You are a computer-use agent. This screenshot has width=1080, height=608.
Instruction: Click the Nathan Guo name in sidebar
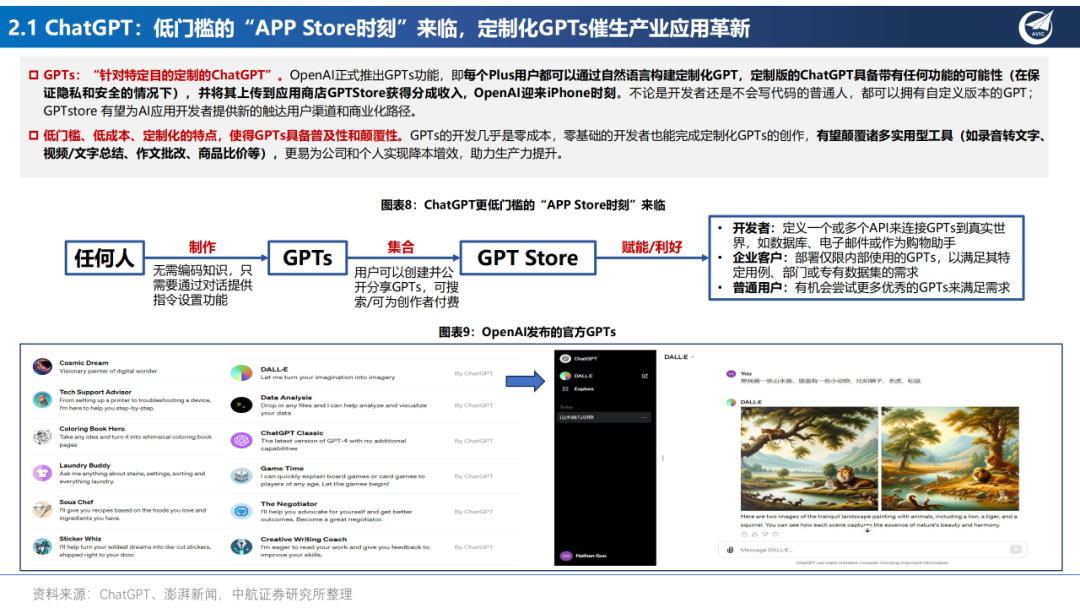click(x=591, y=556)
